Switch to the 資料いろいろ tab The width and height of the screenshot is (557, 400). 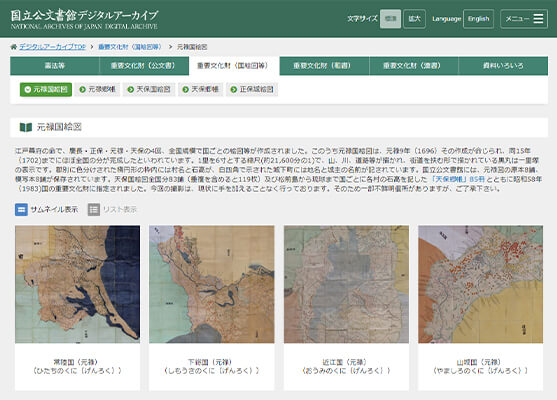coord(503,66)
